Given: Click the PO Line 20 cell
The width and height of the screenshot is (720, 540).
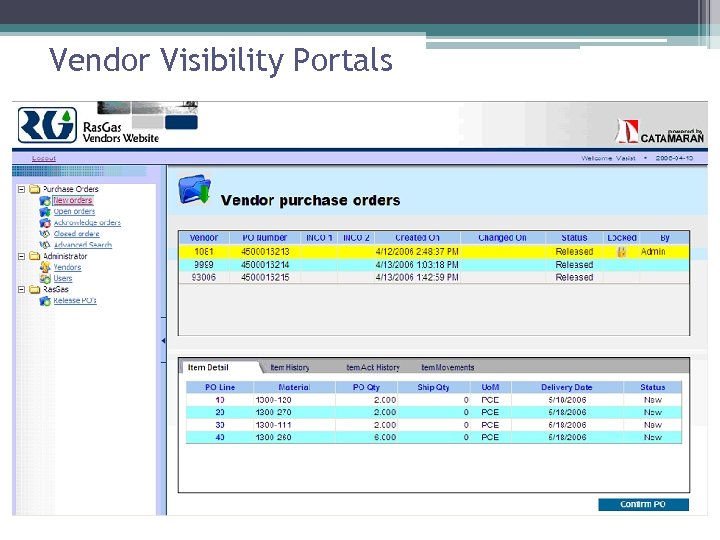Looking at the screenshot, I should [x=220, y=412].
